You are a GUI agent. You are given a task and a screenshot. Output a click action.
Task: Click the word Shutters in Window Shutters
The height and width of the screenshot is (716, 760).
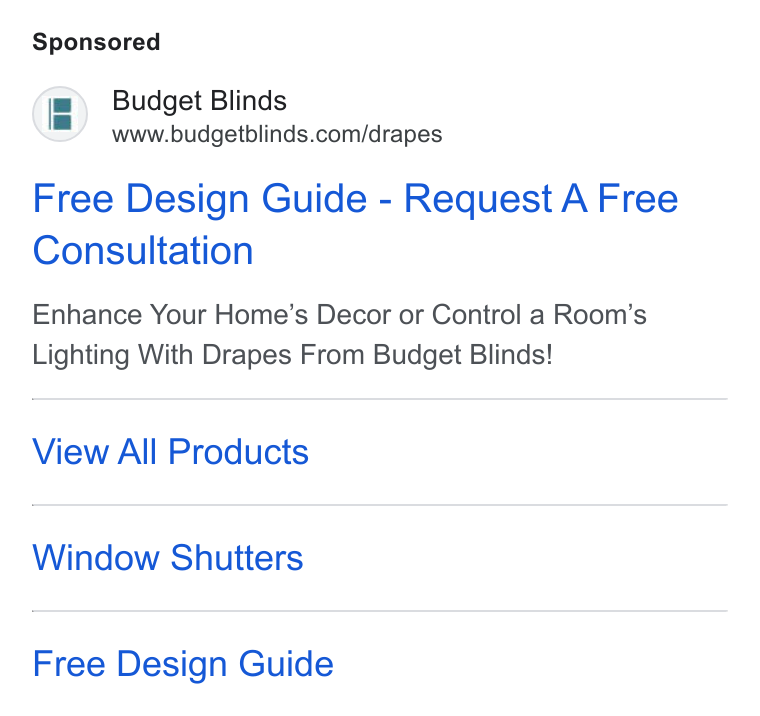(x=237, y=557)
